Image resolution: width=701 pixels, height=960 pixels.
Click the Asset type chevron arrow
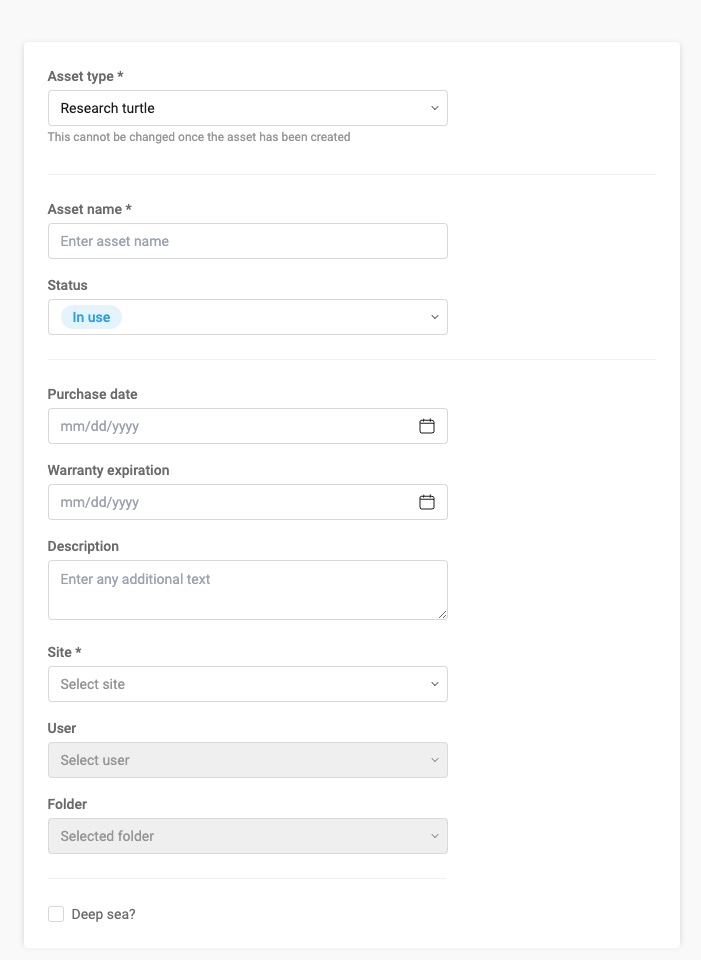434,108
